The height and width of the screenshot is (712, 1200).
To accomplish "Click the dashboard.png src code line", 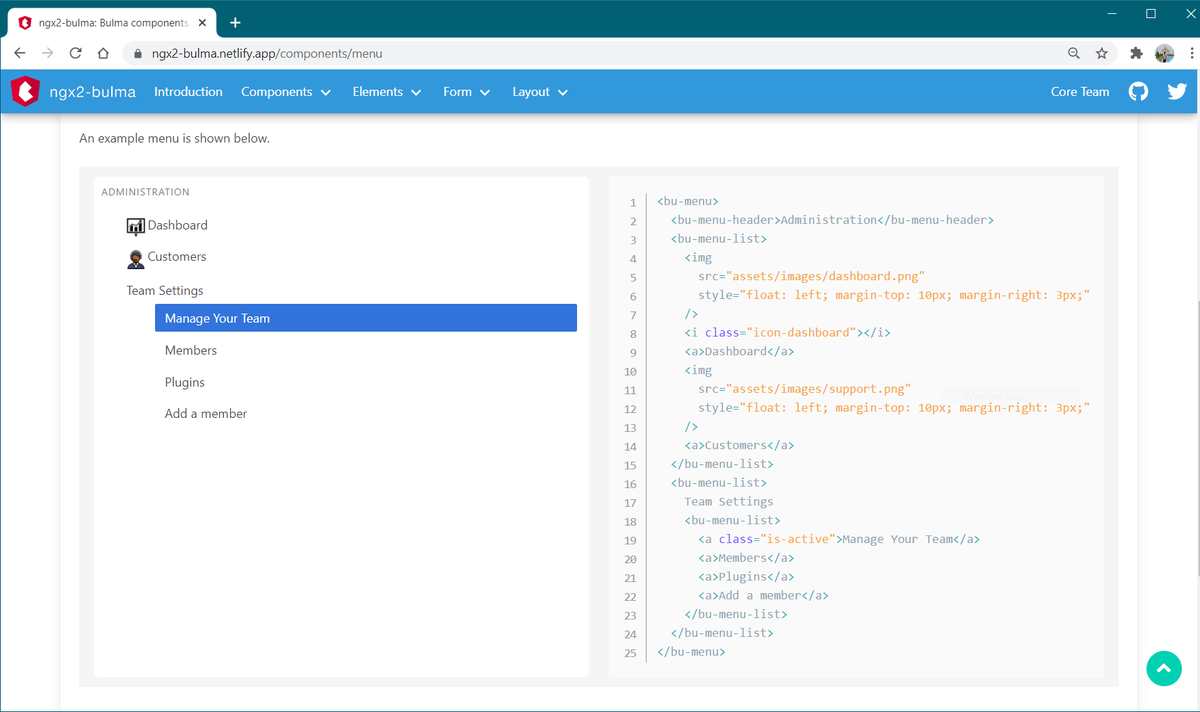I will click(x=811, y=276).
